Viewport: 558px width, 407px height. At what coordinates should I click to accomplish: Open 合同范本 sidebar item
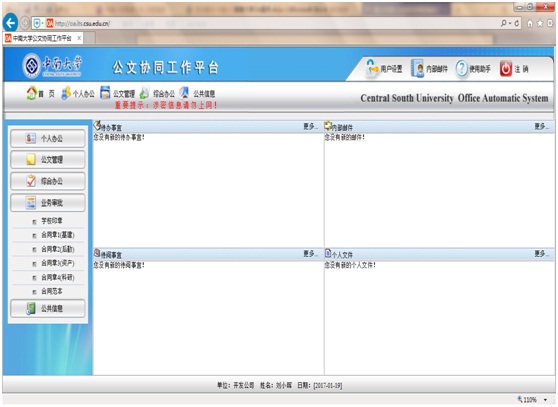point(51,291)
